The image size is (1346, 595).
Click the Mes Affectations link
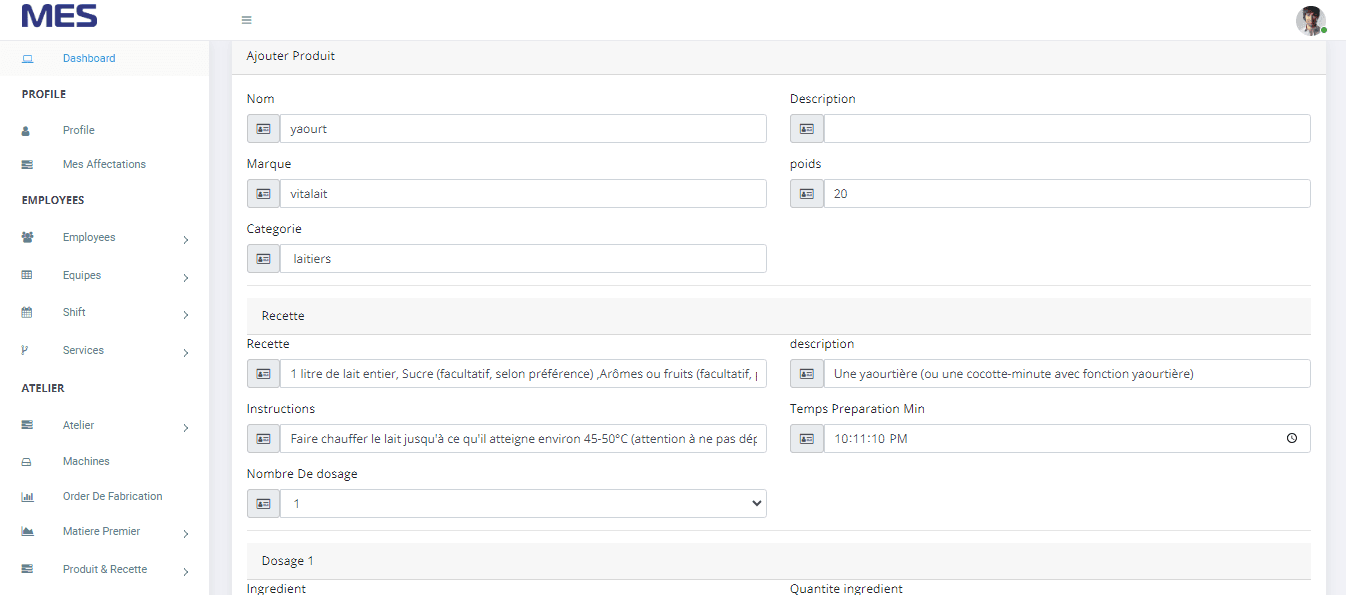(102, 164)
